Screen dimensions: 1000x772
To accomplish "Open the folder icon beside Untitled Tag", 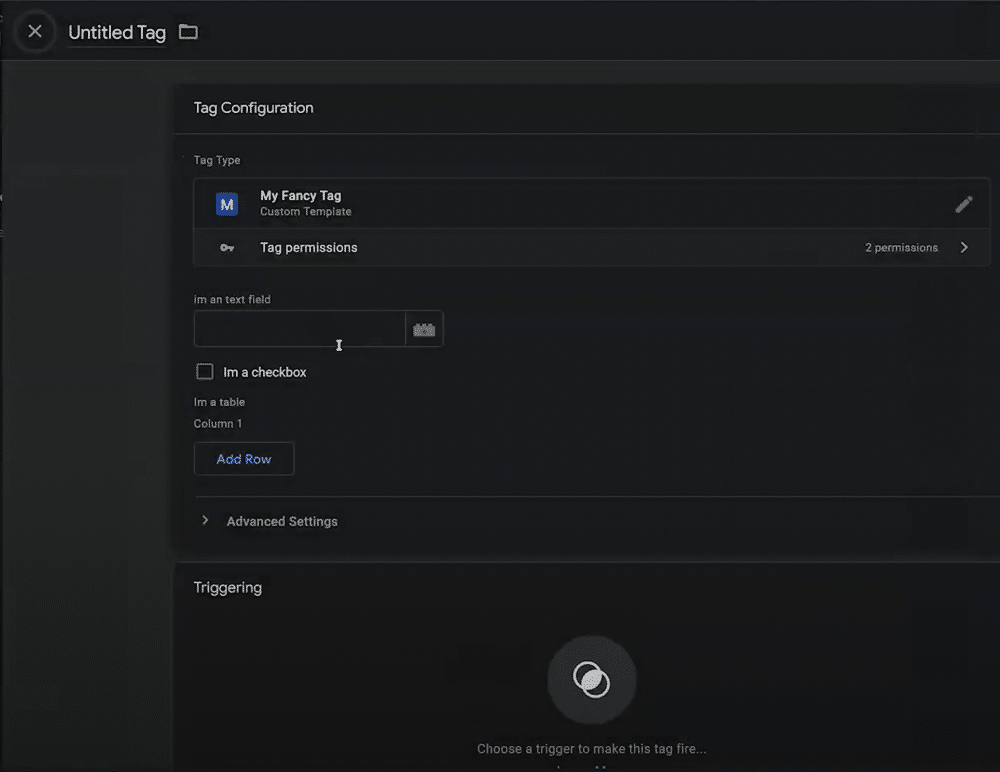I will (188, 31).
